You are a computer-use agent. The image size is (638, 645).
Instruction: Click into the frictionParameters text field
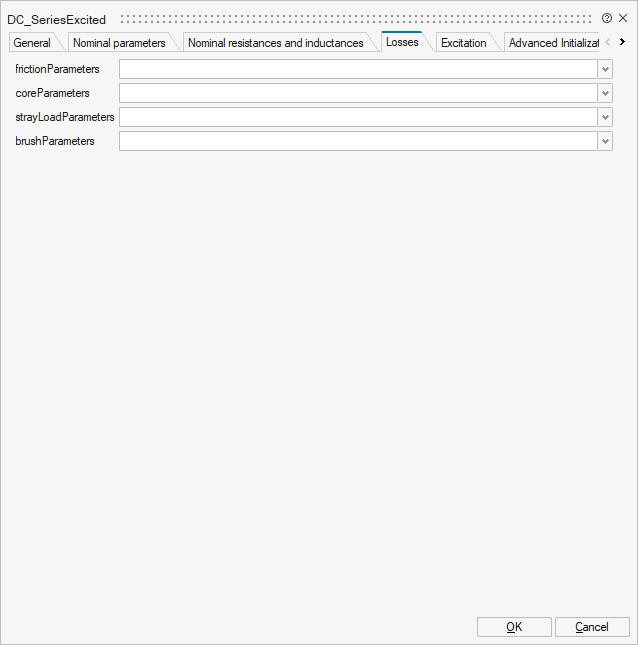tap(358, 69)
